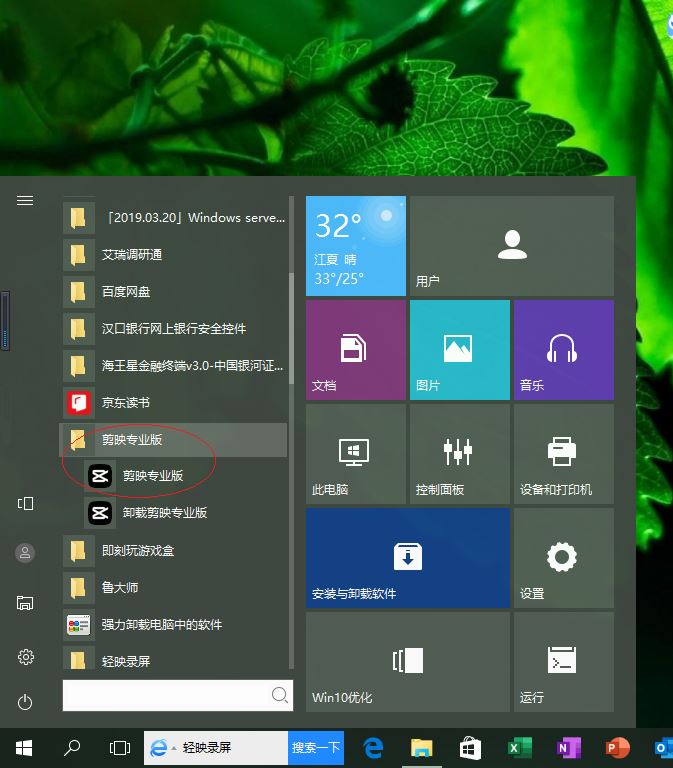This screenshot has width=673, height=768.
Task: Open the 设置 tile
Action: (564, 558)
